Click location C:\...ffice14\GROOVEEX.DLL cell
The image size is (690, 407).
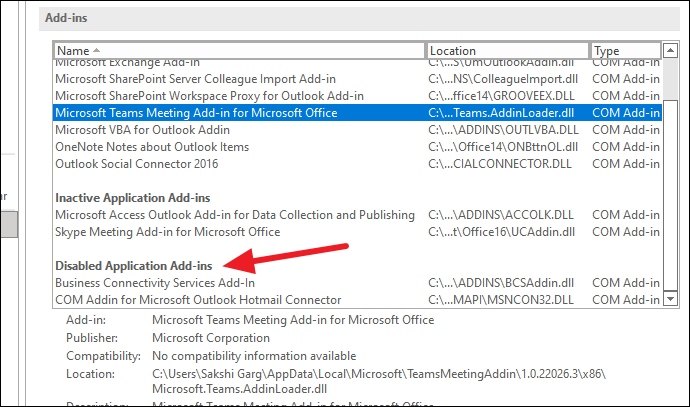(x=501, y=96)
